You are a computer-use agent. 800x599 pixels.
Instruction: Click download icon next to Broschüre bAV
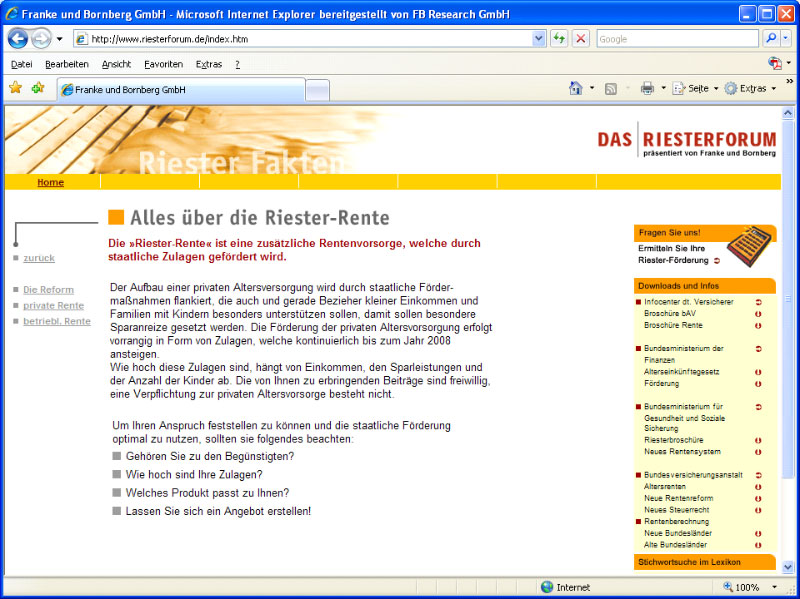[758, 314]
